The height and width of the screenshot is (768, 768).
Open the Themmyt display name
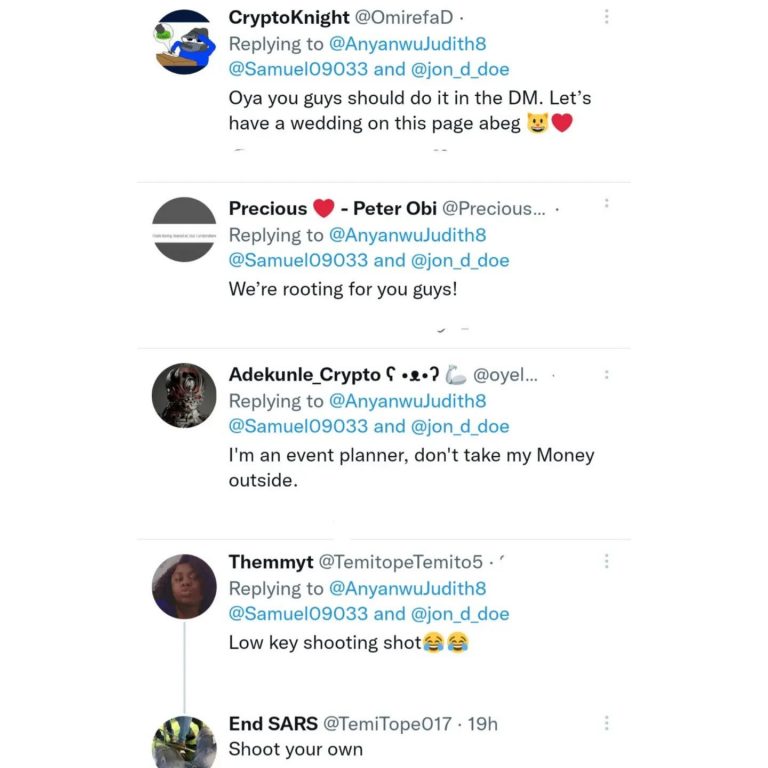[271, 562]
